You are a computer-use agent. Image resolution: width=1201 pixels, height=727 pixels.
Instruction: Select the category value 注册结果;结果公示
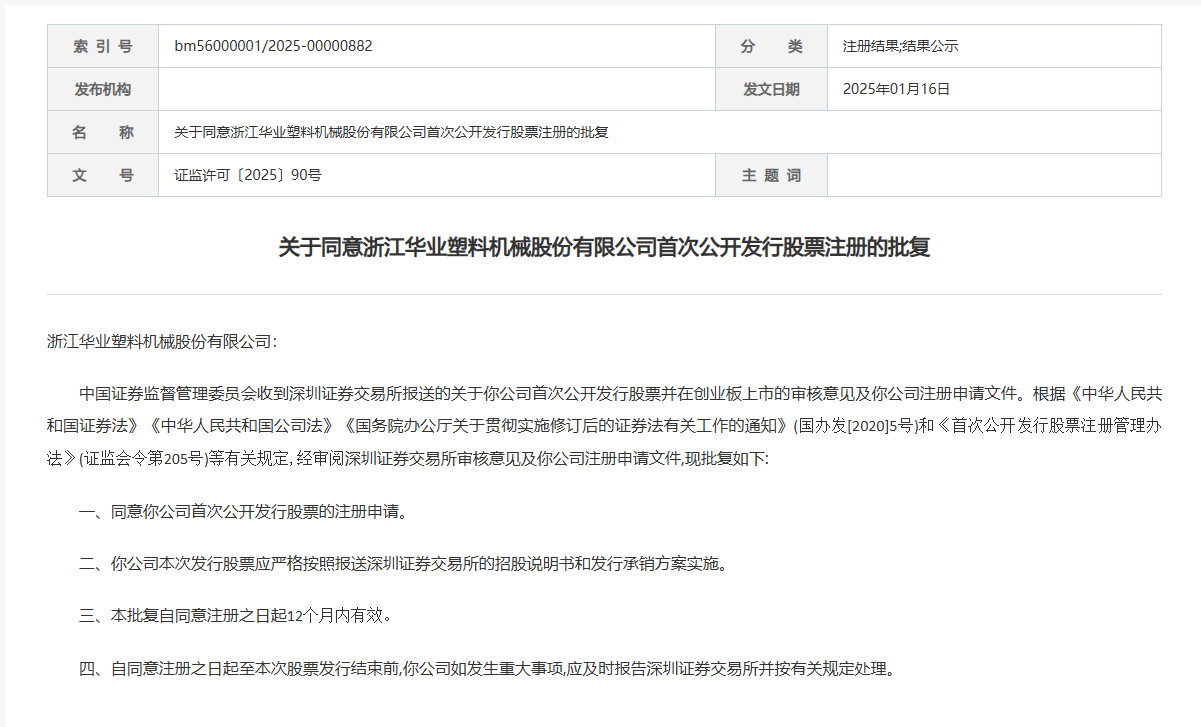(x=901, y=46)
